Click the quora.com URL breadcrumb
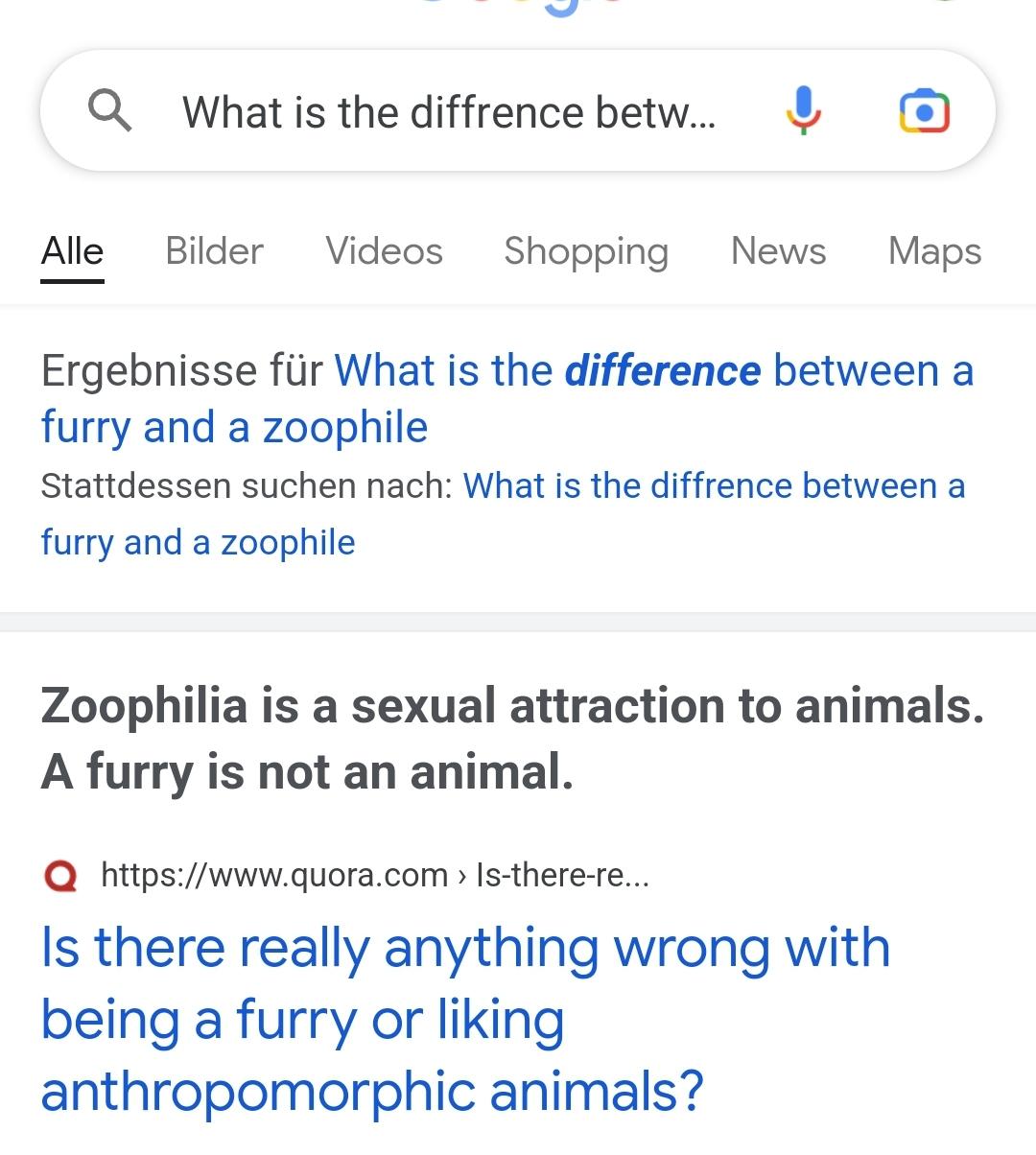The image size is (1036, 1155). (x=274, y=875)
